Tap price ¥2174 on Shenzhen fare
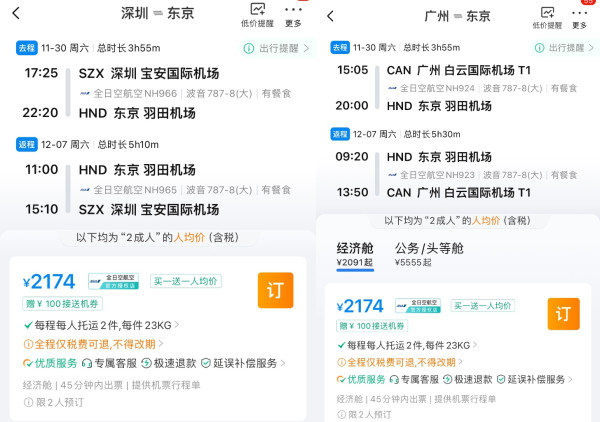 pyautogui.click(x=49, y=282)
